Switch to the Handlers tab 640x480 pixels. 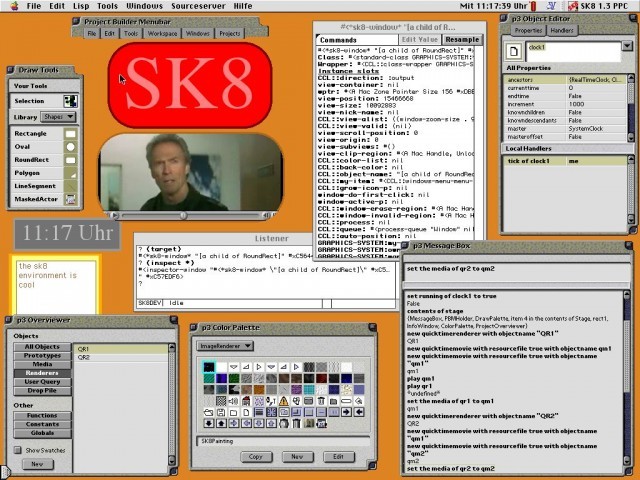click(562, 30)
